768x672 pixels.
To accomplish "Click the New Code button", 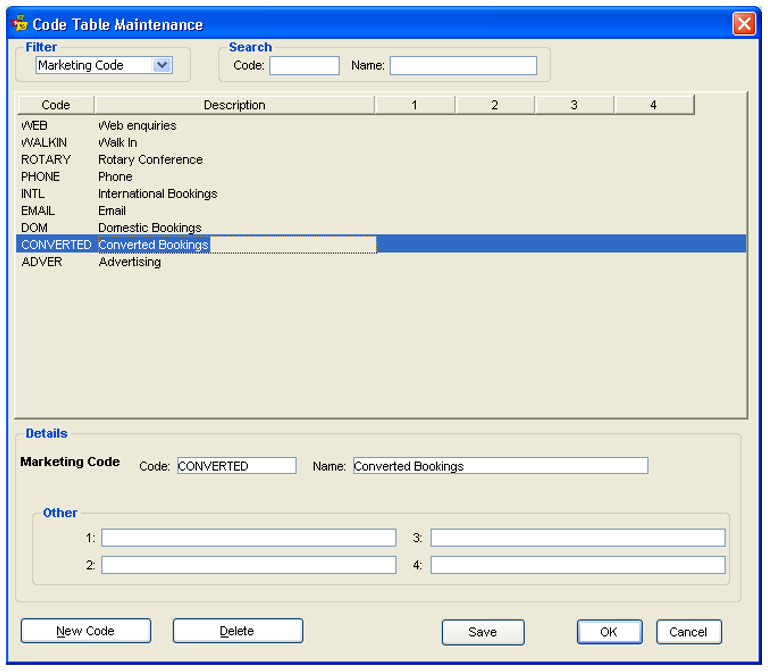I will [86, 631].
